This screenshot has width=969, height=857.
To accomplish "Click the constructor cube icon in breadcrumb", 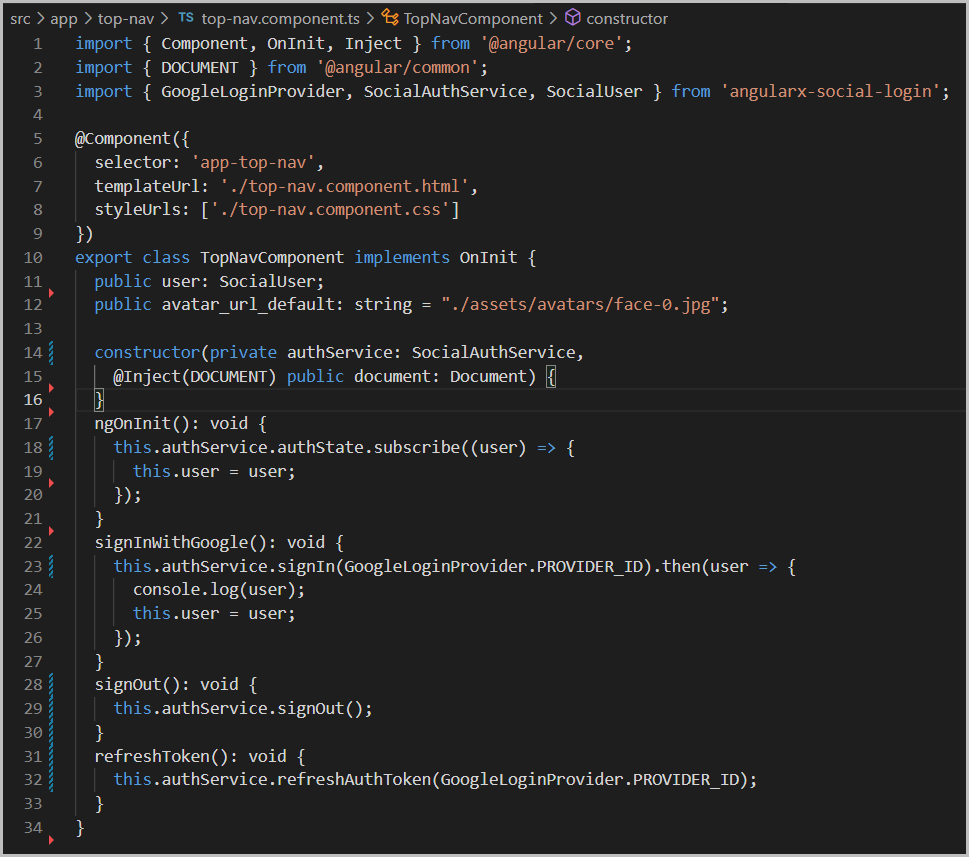I will click(x=572, y=18).
